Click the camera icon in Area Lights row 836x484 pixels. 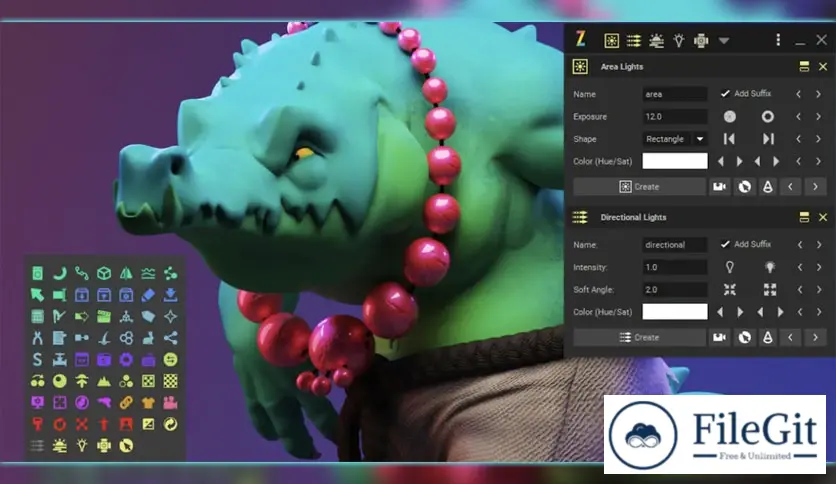pyautogui.click(x=719, y=186)
